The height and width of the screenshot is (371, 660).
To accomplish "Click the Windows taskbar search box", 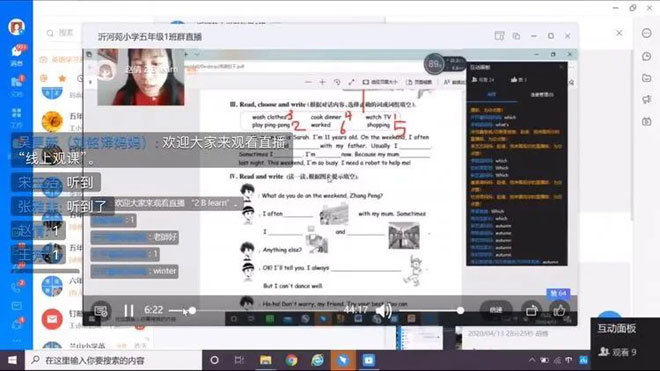I will point(114,360).
